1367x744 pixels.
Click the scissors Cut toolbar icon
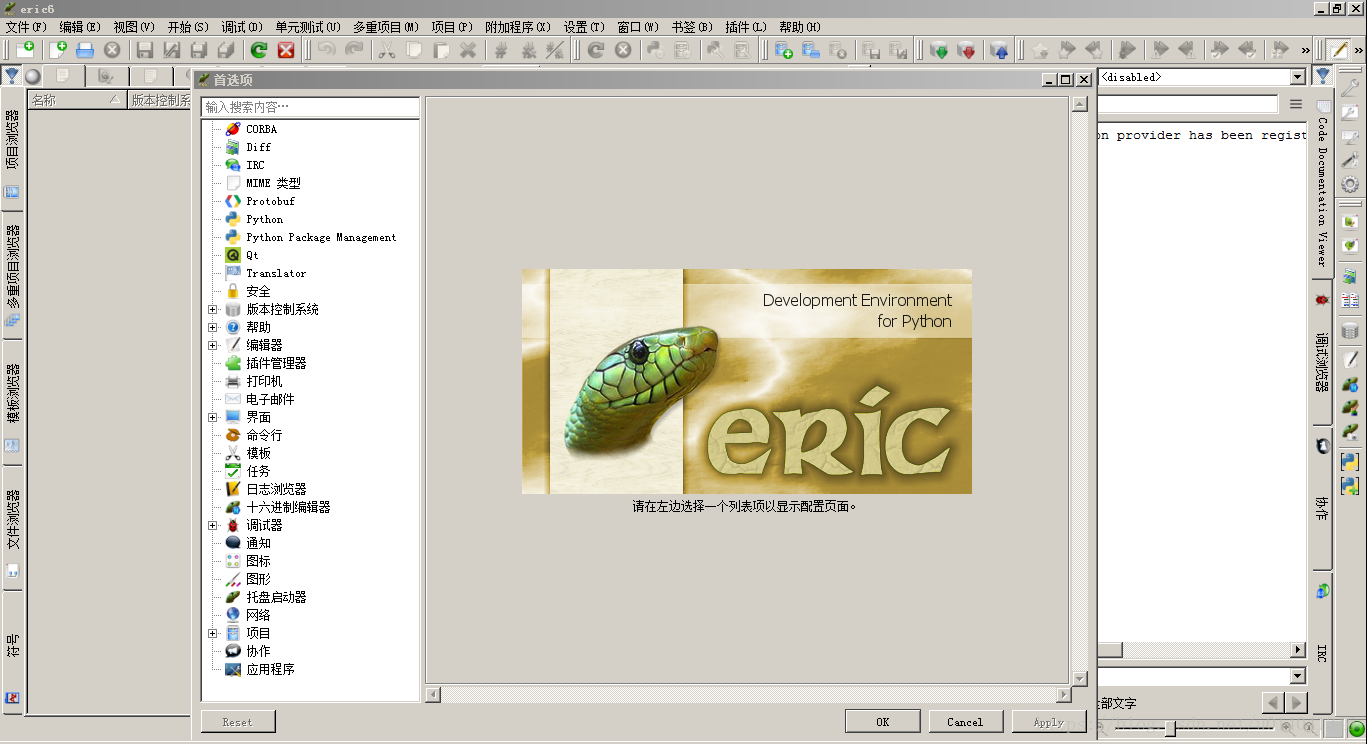[x=386, y=49]
